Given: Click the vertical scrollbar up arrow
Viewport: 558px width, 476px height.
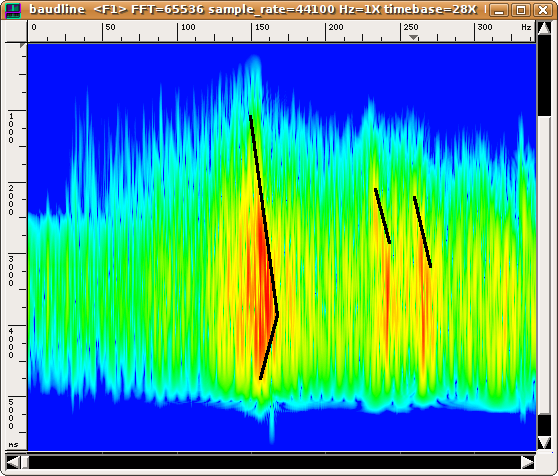Looking at the screenshot, I should coord(544,28).
